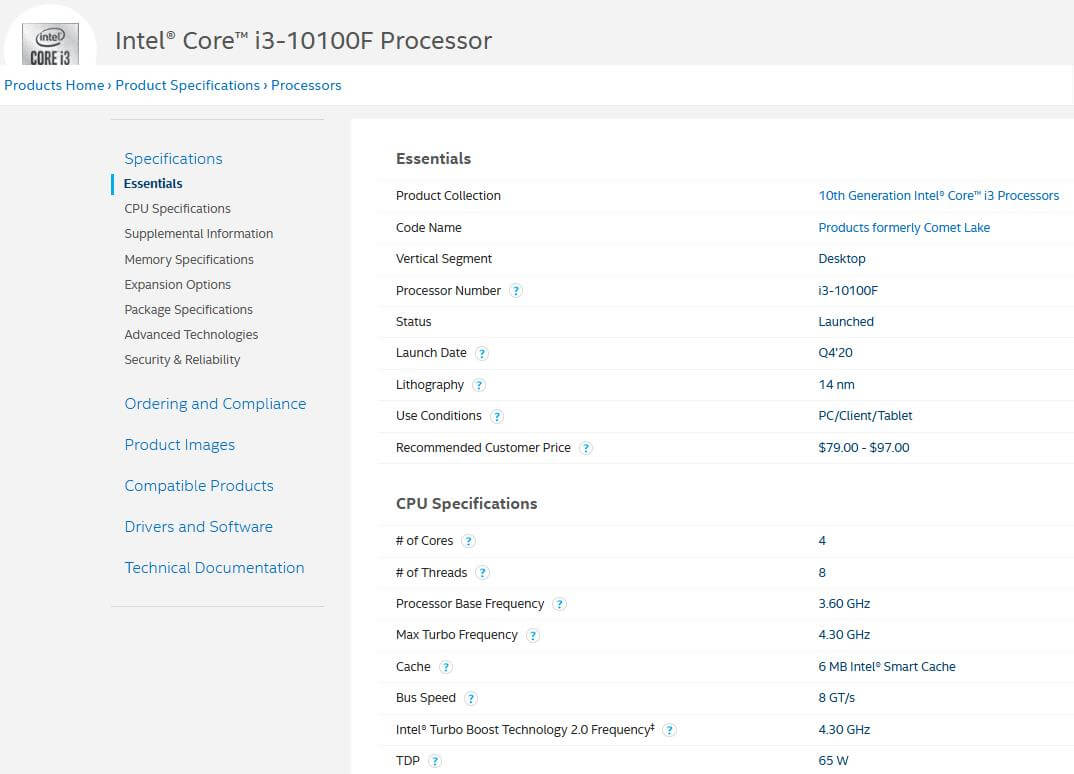Open Drivers and Software section
The width and height of the screenshot is (1074, 774).
click(198, 527)
